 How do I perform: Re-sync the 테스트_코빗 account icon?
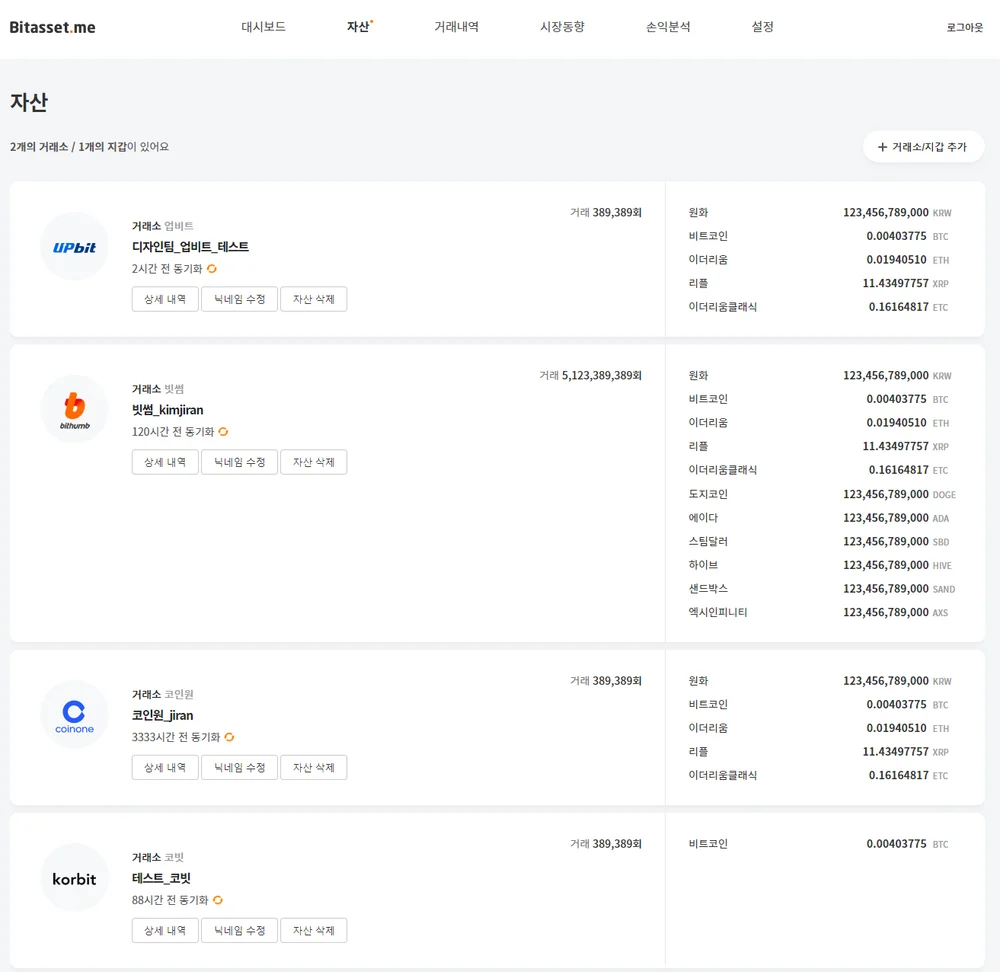[217, 900]
